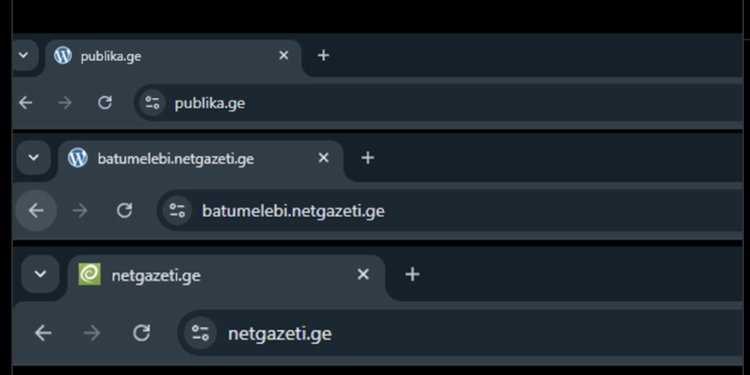Open site info icon beside batumelebi.netgazeti.ge address
750x375 pixels.
coord(177,210)
